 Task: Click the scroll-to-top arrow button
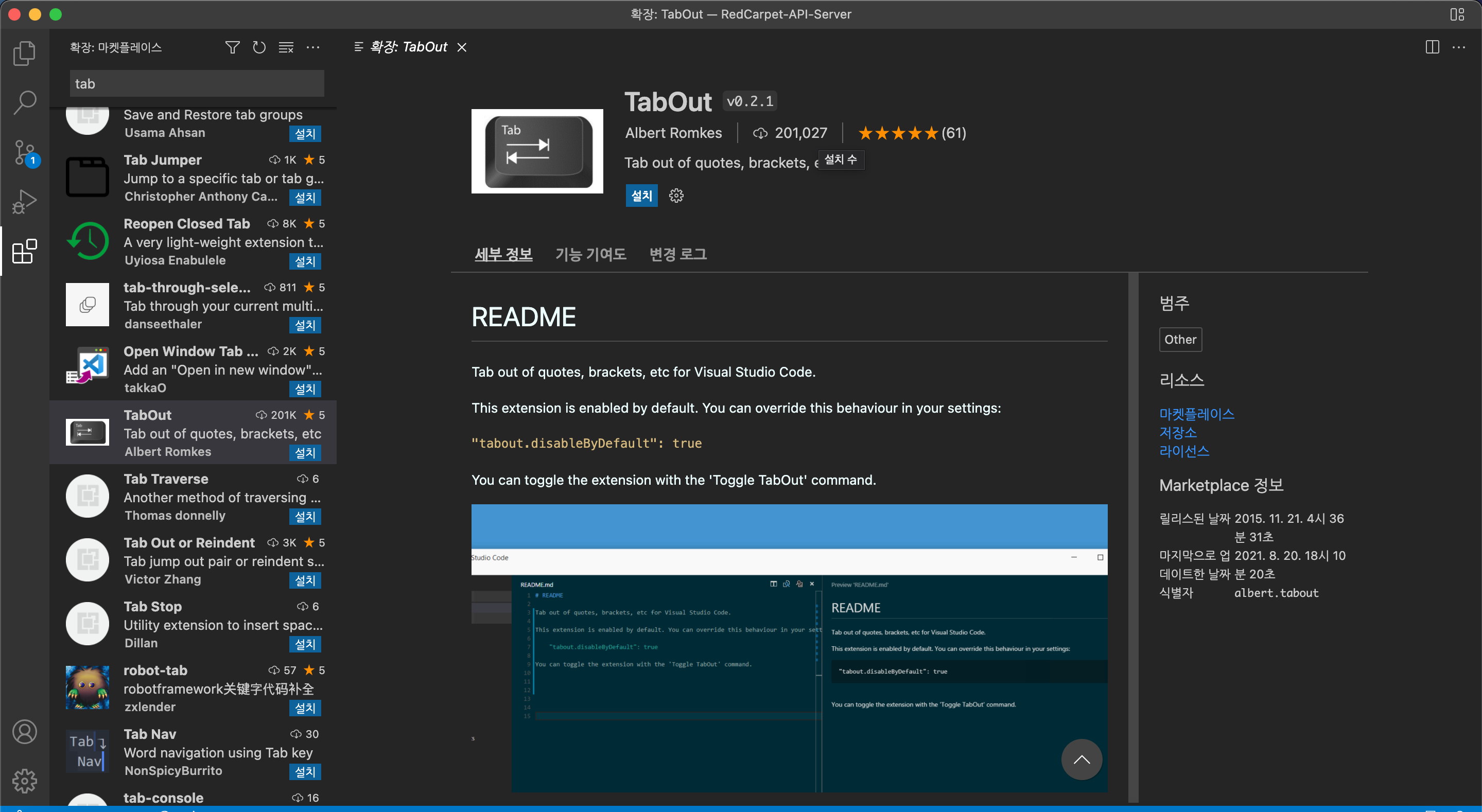[1081, 759]
